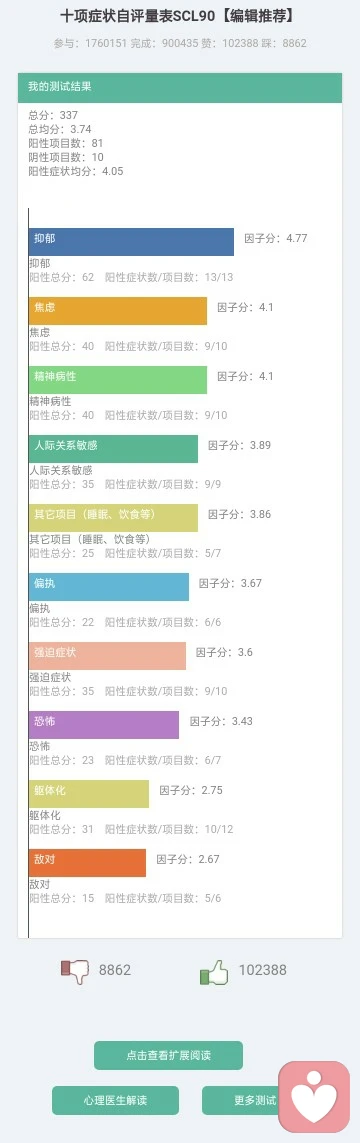Click the yellow 躯体化 bar
The image size is (360, 1143).
(x=89, y=794)
